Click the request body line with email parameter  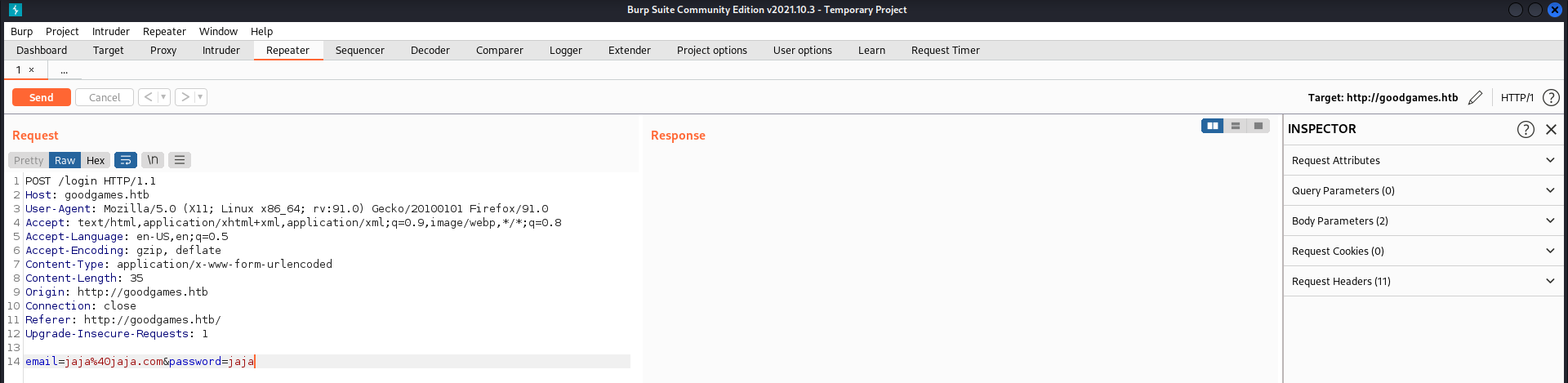point(140,361)
